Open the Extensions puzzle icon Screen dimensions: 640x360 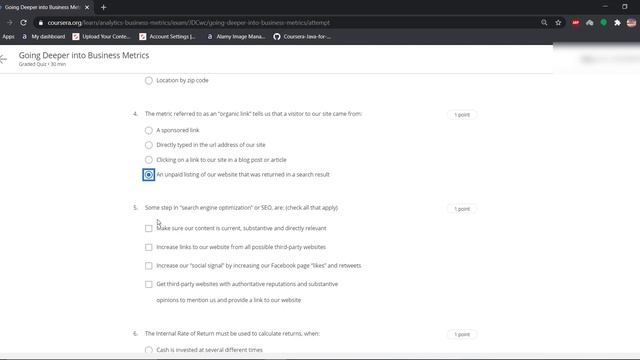click(x=617, y=23)
